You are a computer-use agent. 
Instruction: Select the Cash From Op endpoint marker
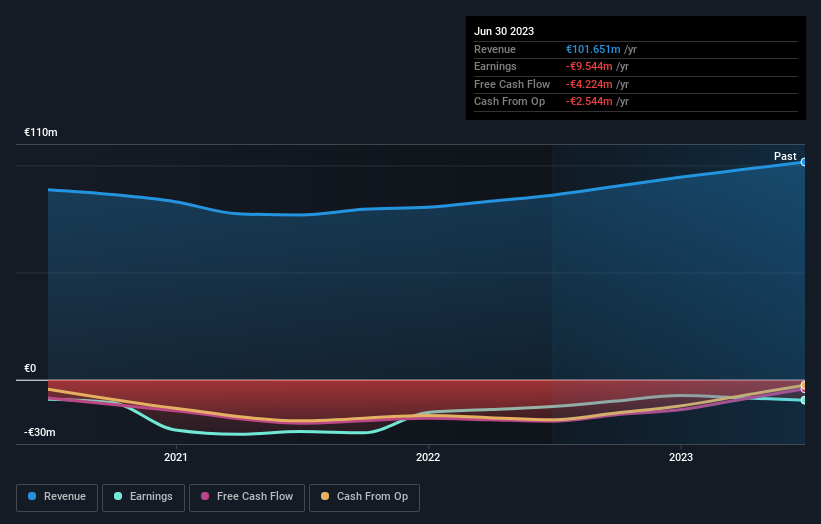tap(804, 385)
